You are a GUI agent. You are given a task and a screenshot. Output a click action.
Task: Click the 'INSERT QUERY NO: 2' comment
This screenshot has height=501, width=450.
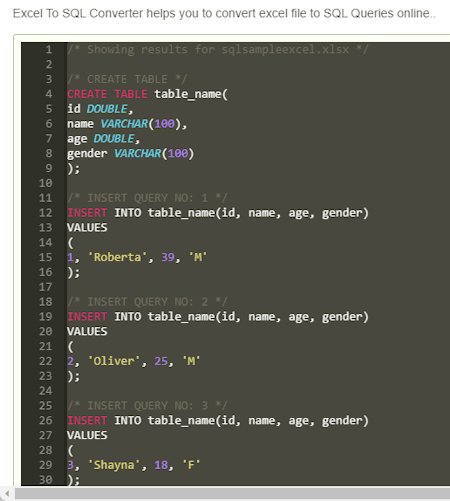147,302
